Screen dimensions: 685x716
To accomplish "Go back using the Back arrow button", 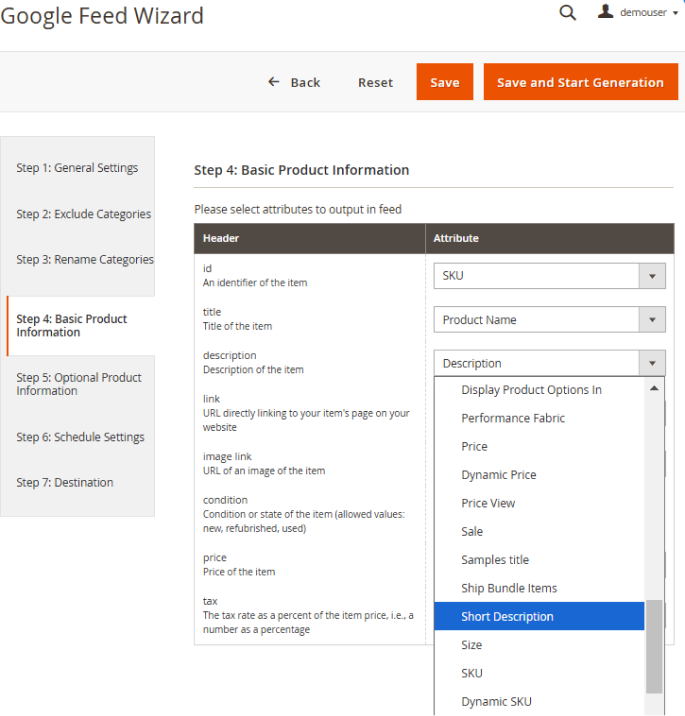I will [294, 82].
